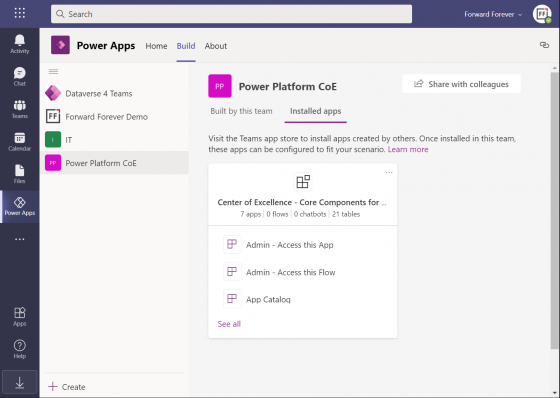Click the See all link
The height and width of the screenshot is (398, 560).
pyautogui.click(x=229, y=324)
